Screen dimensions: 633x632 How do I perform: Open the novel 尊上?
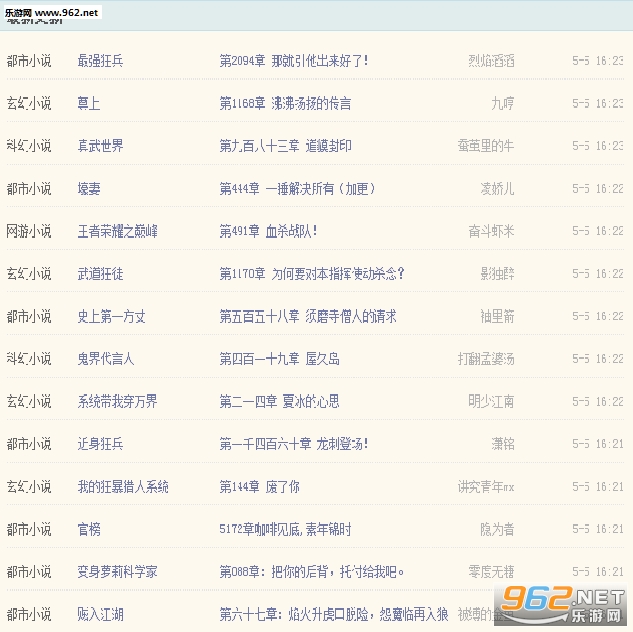pos(89,104)
